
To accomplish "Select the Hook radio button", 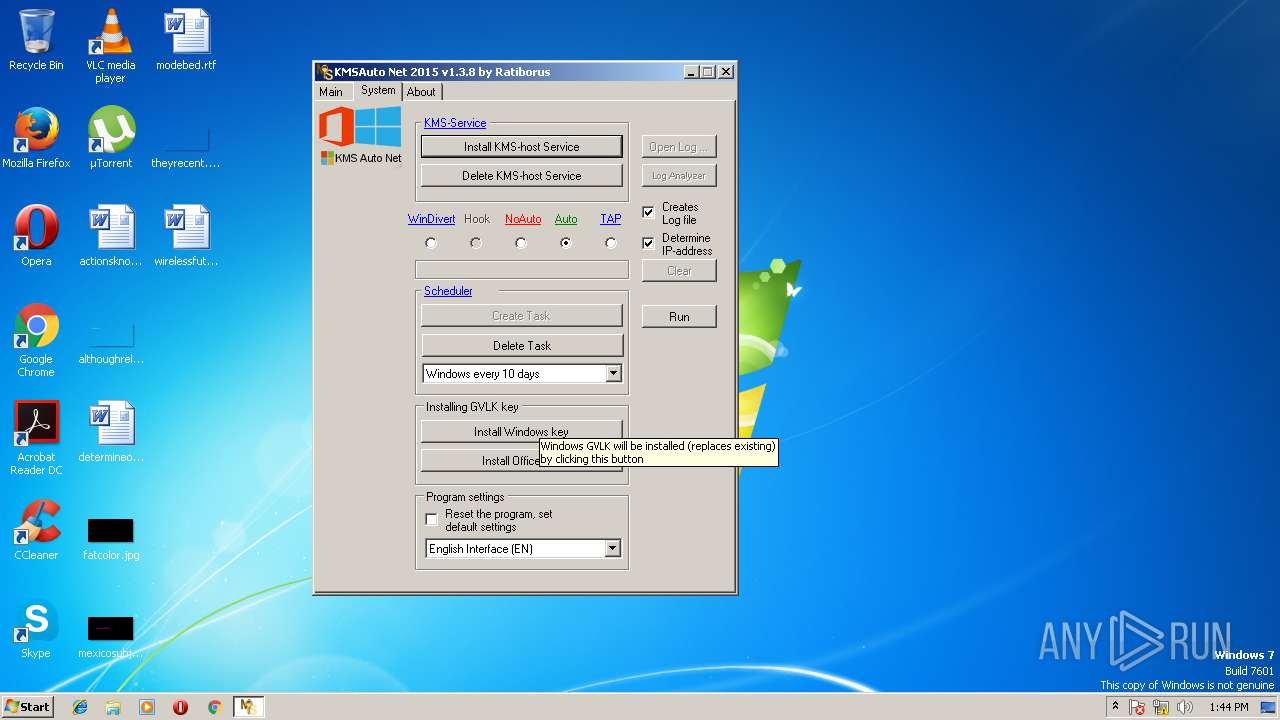I will point(476,243).
